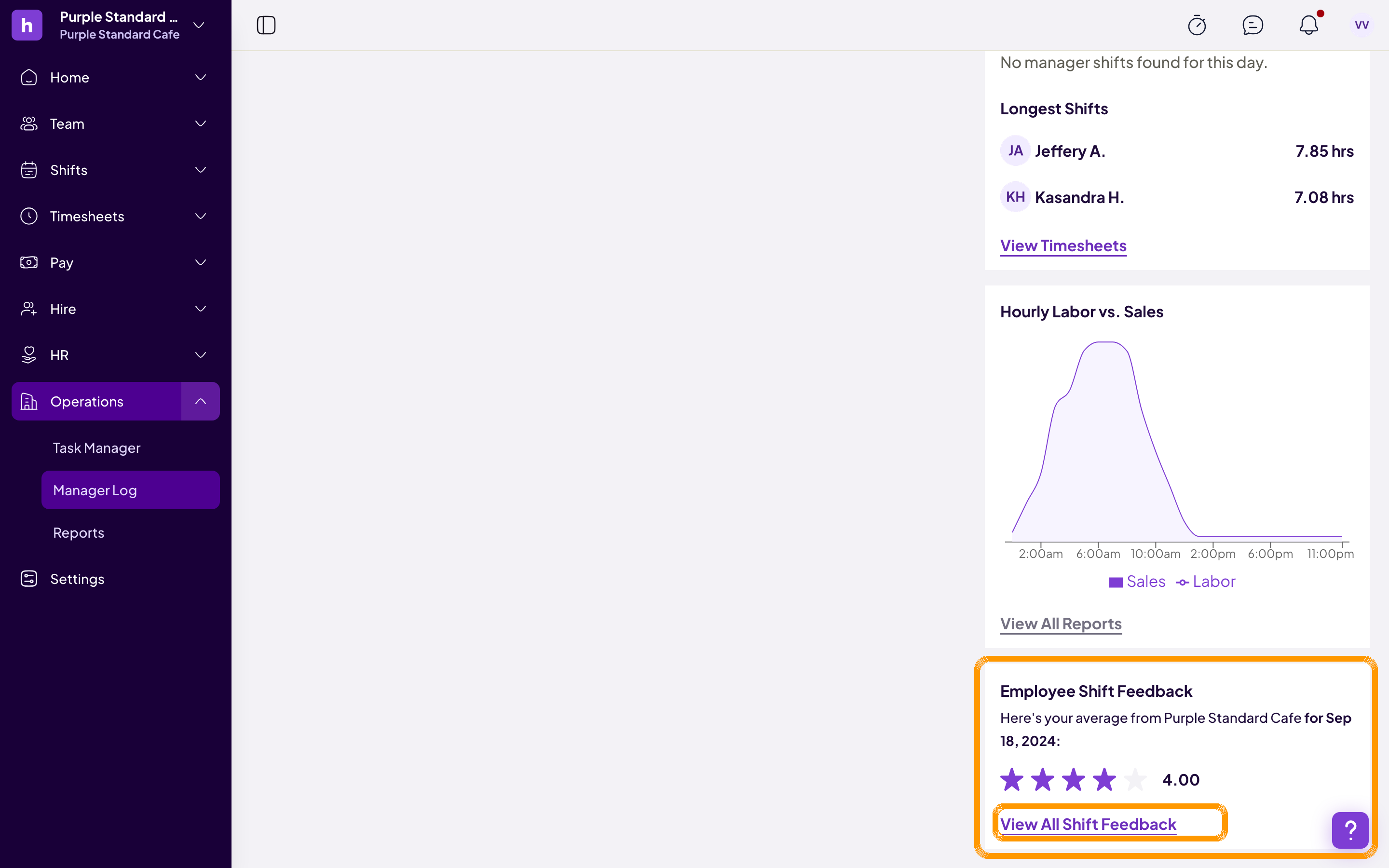The image size is (1389, 868).
Task: Click the Shifts calendar icon in sidebar
Action: pos(29,170)
